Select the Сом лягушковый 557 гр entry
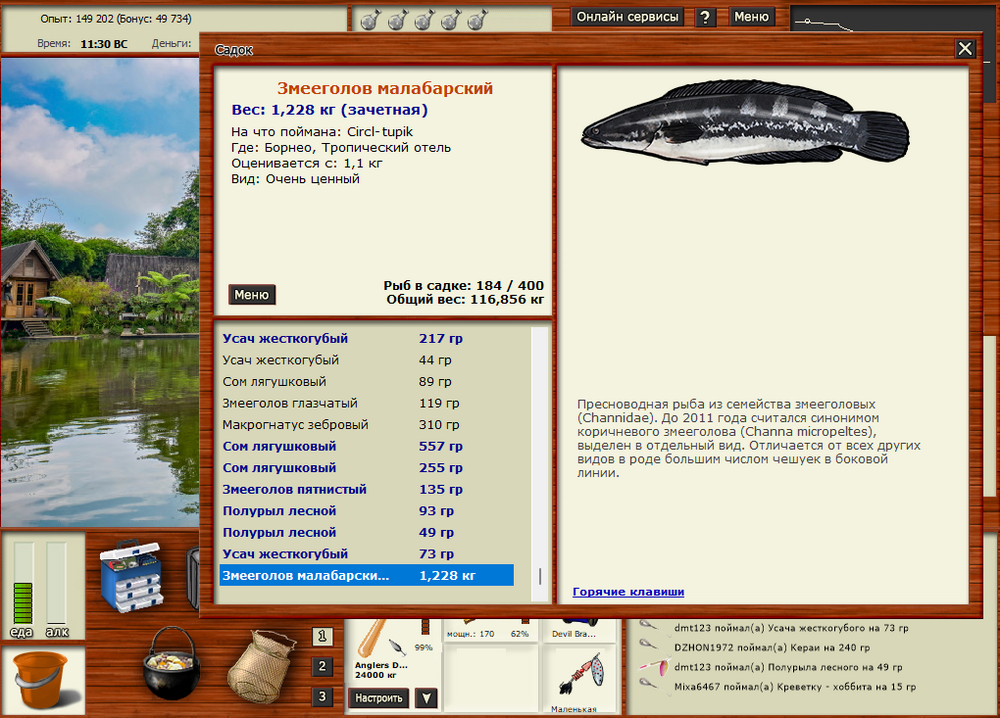Viewport: 1000px width, 718px height. [360, 446]
